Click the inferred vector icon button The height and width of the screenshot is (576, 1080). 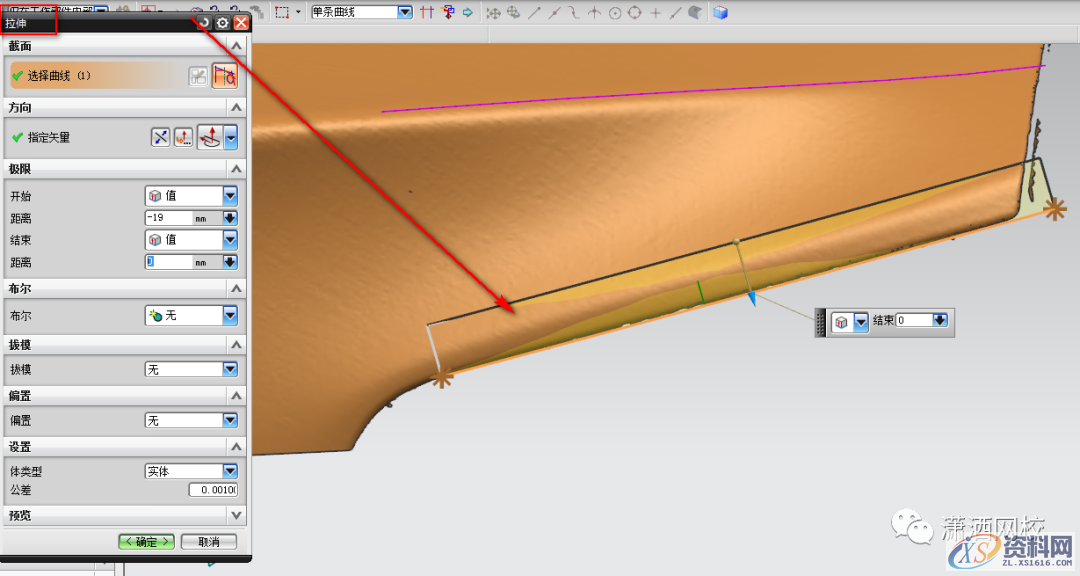pyautogui.click(x=210, y=137)
